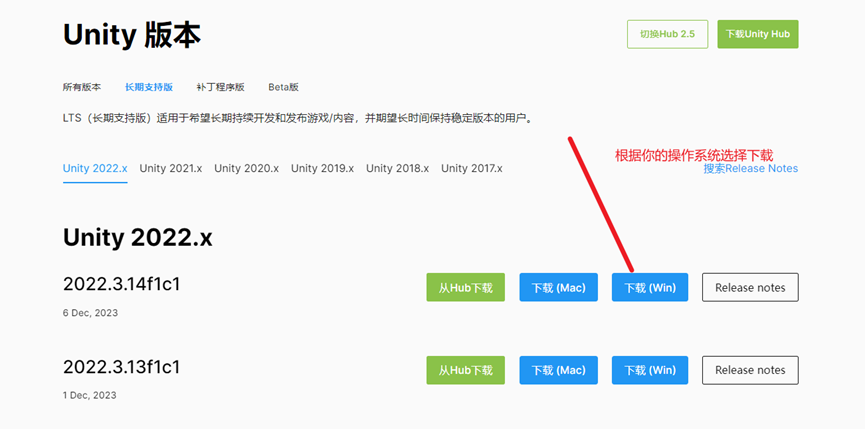Viewport: 865px width, 429px height.
Task: Choose the Unity 2019.x version tab
Action: tap(323, 168)
